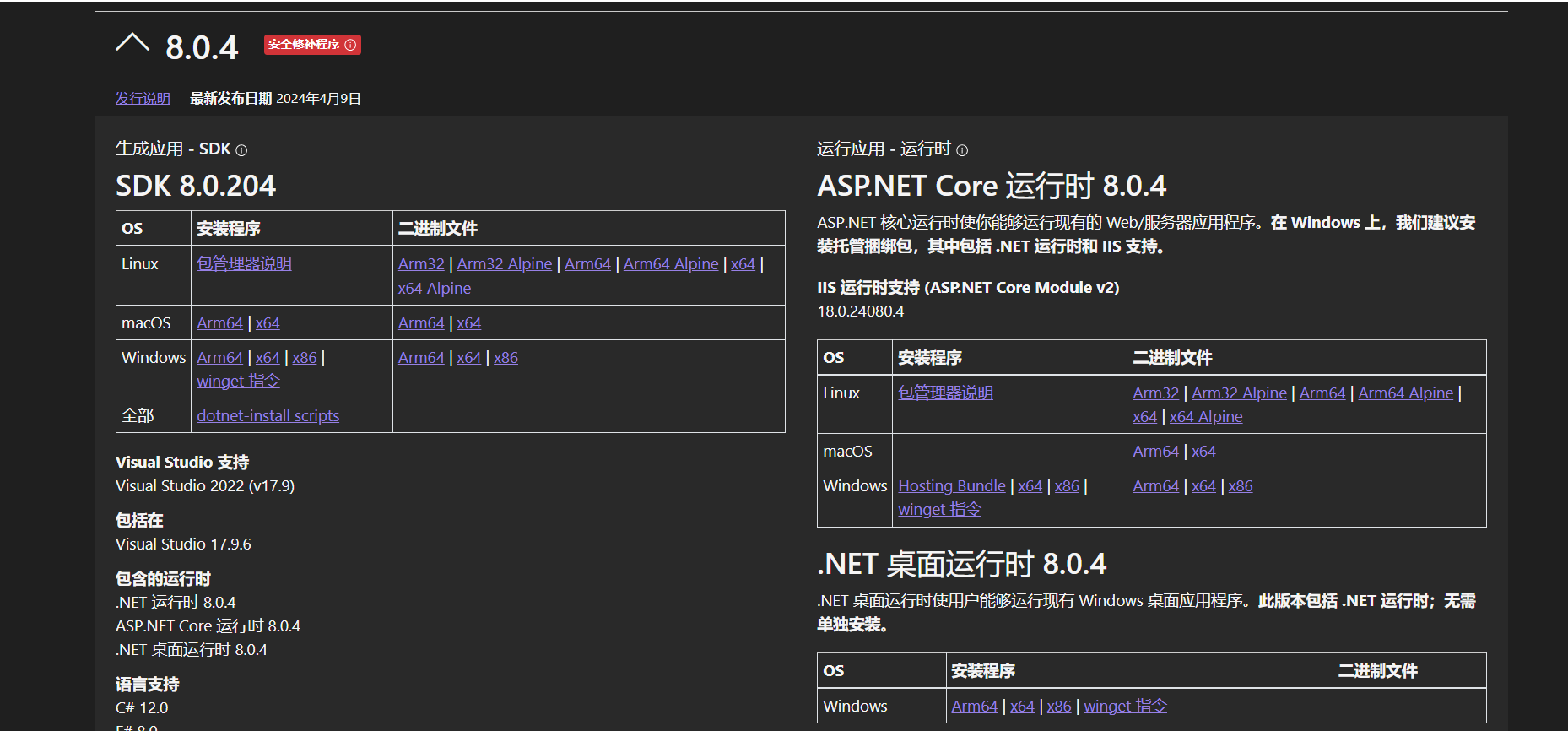Download ASP.NET Core Windows Arm64 binary
Viewport: 1568px width, 731px height.
pyautogui.click(x=1155, y=485)
